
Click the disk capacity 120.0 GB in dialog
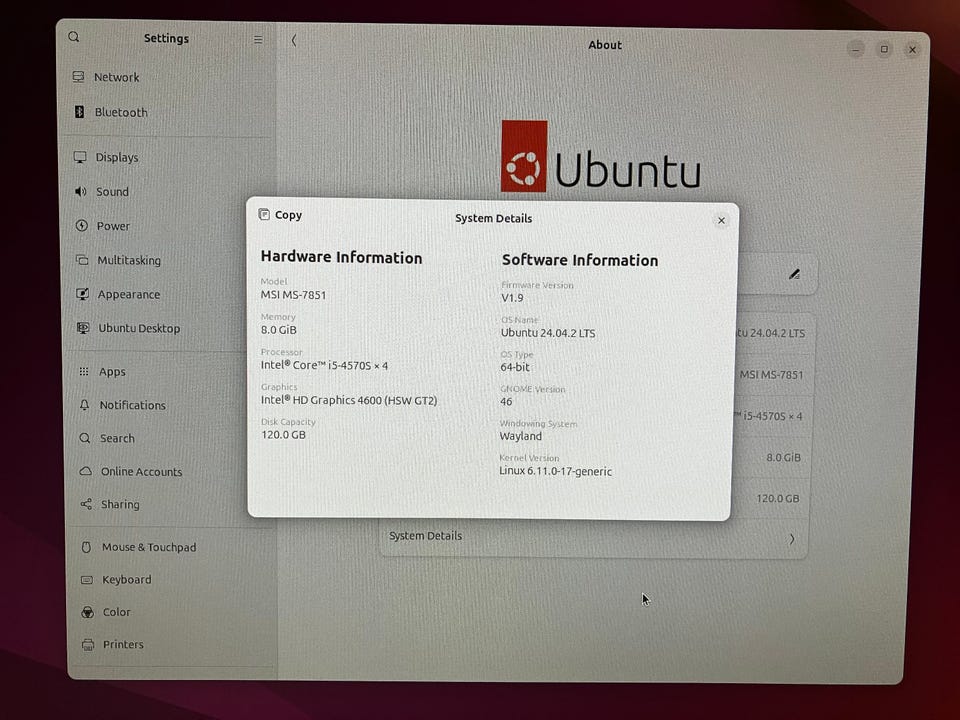pos(283,435)
